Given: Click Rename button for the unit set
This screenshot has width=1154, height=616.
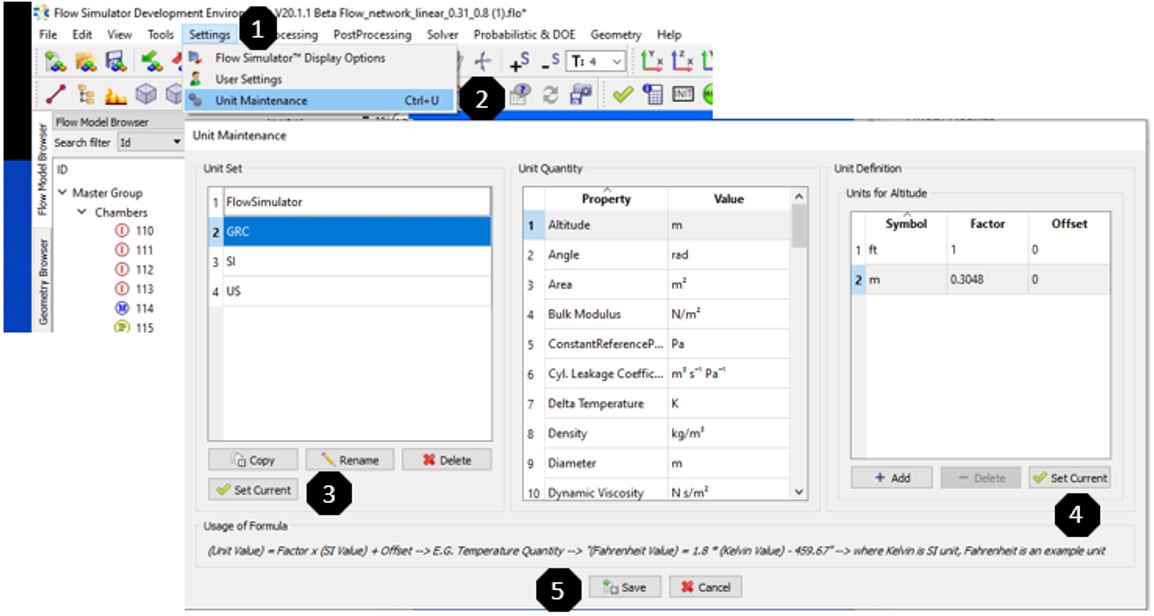Looking at the screenshot, I should click(350, 460).
